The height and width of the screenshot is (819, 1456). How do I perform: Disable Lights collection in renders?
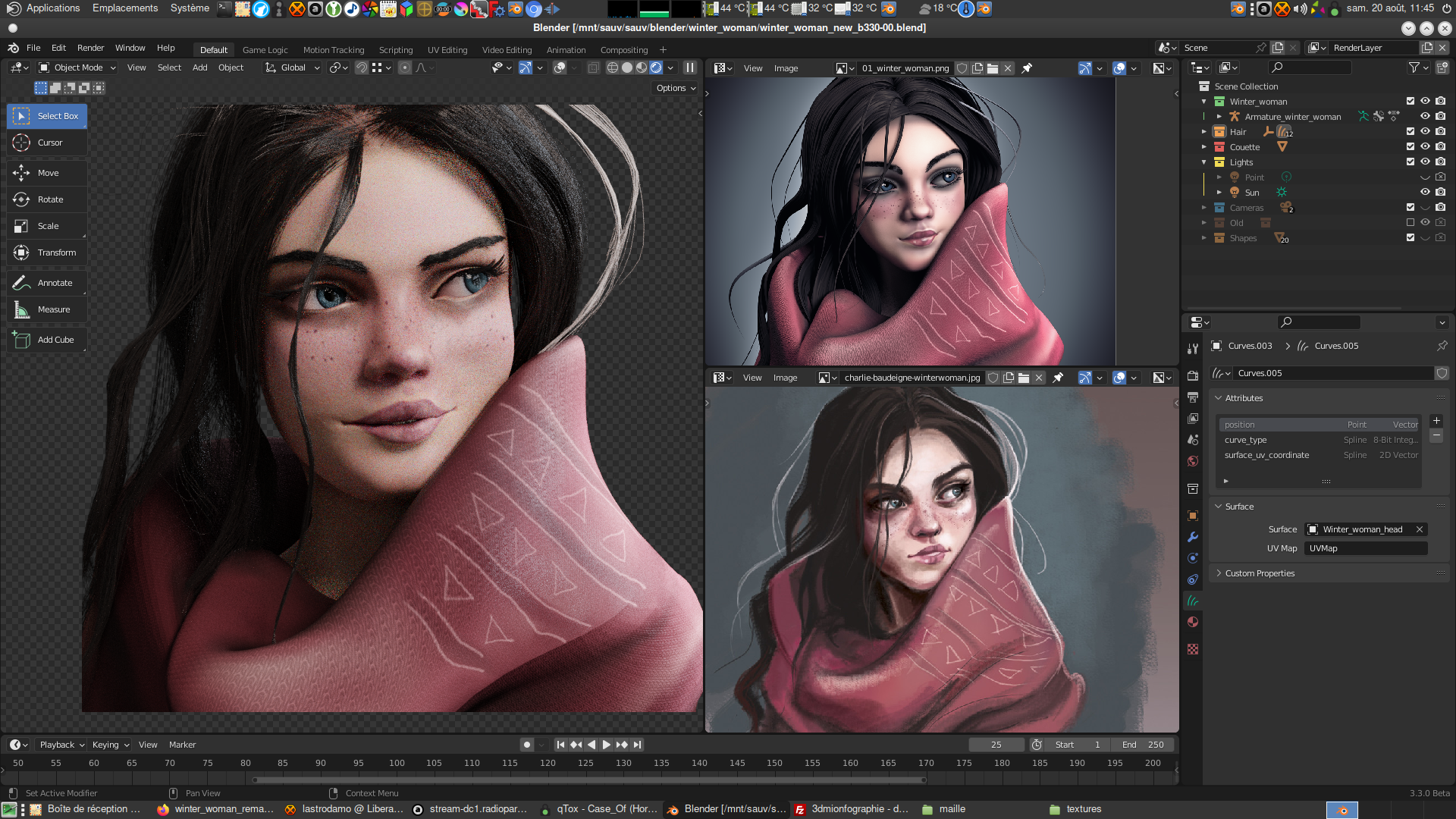click(1440, 162)
